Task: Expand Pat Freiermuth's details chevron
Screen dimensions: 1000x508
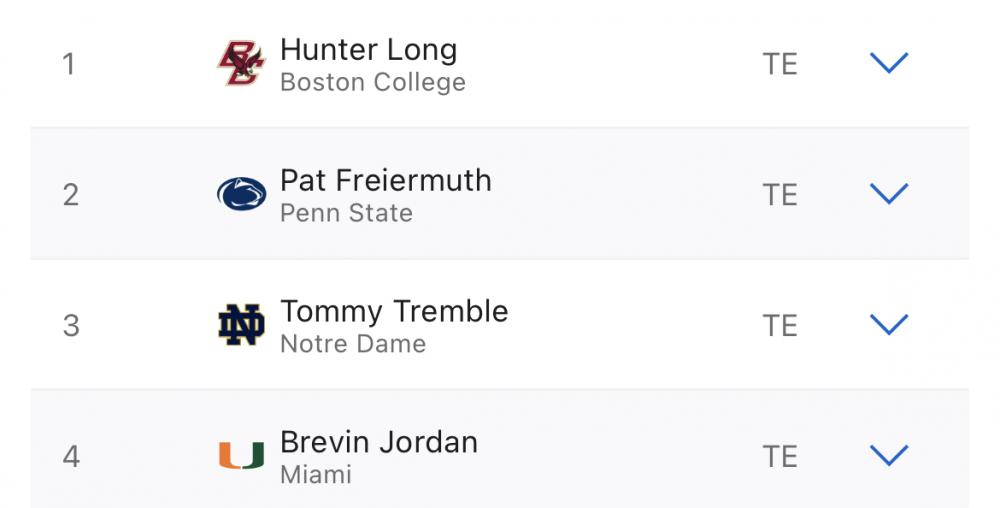Action: coord(888,194)
